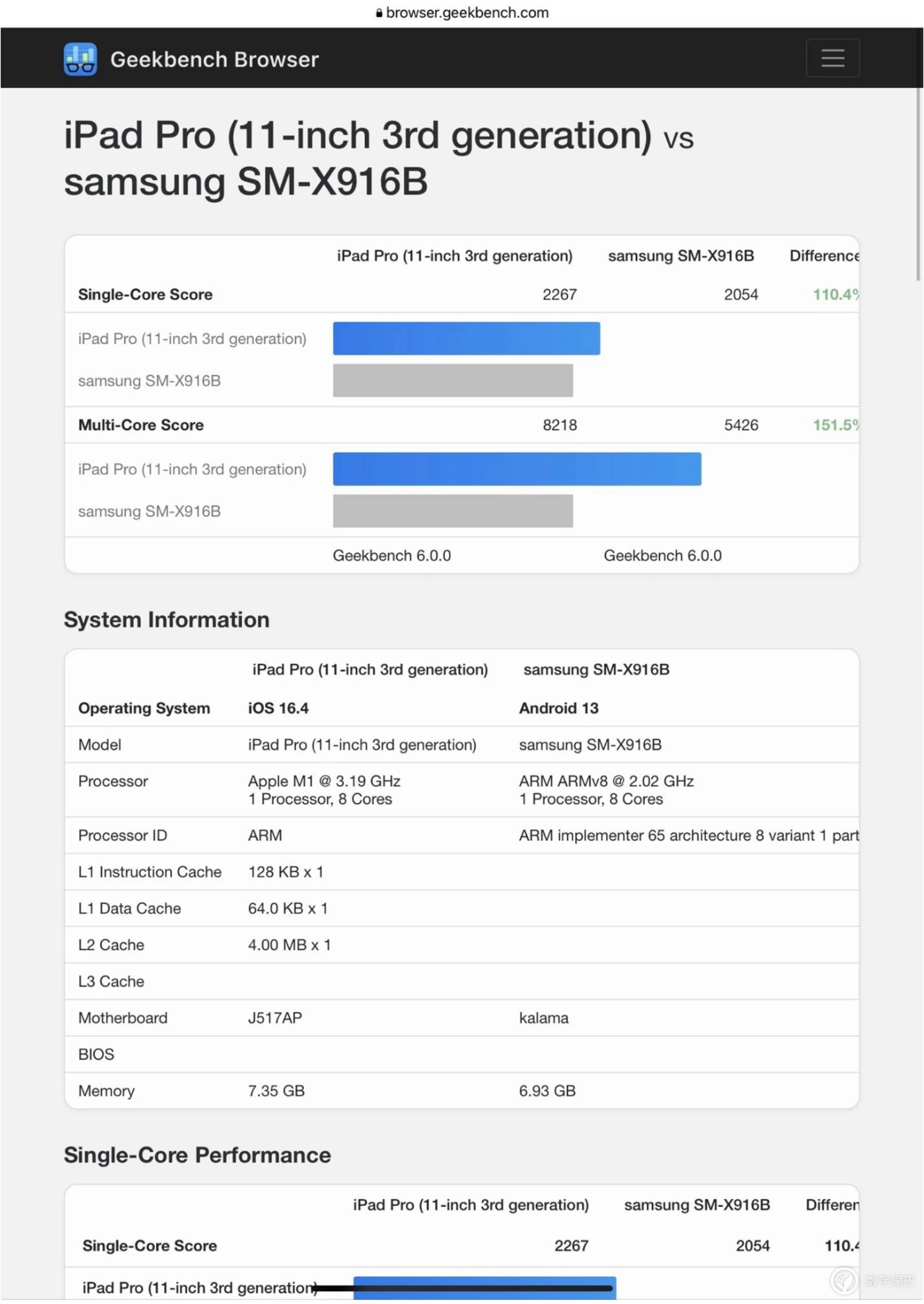Open the samsung SM-X916B device page
The width and height of the screenshot is (924, 1304).
(x=247, y=183)
